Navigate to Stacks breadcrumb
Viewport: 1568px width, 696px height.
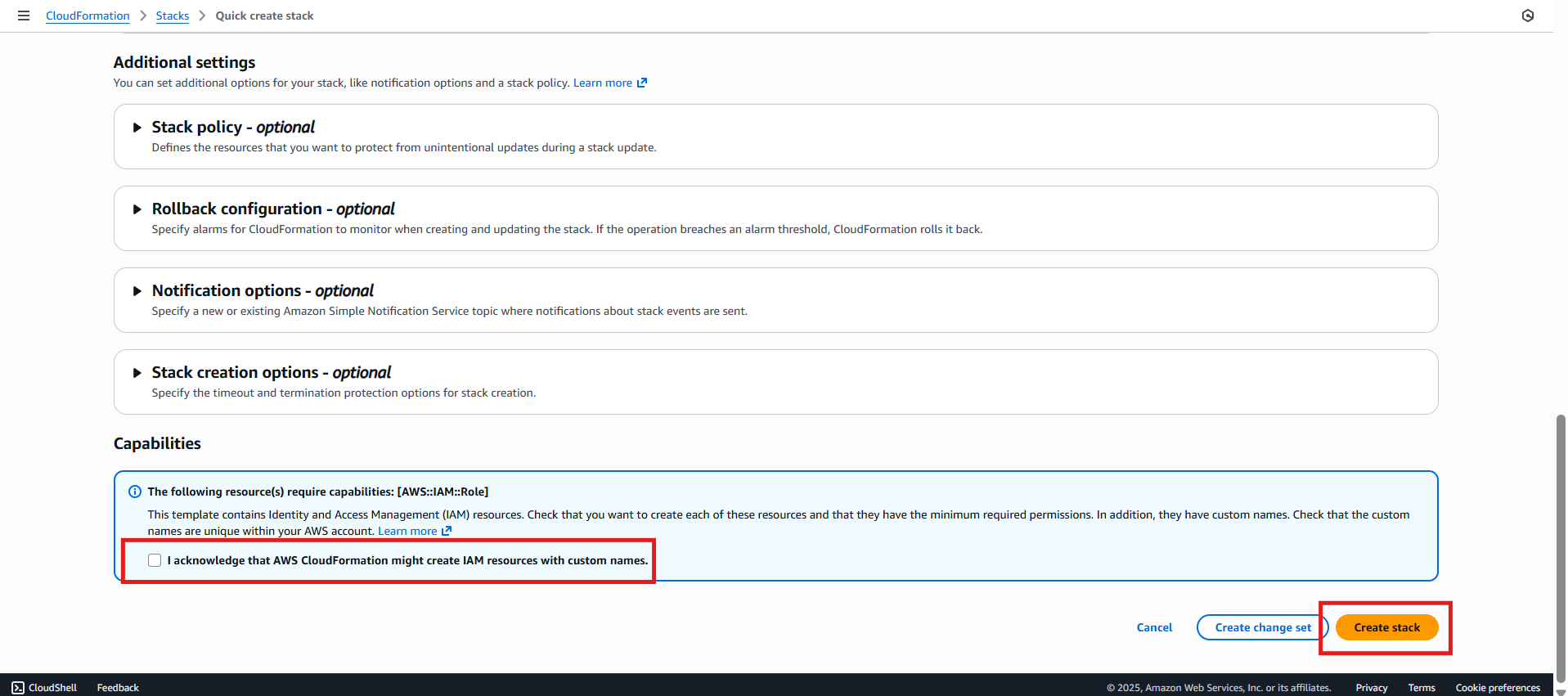[172, 16]
